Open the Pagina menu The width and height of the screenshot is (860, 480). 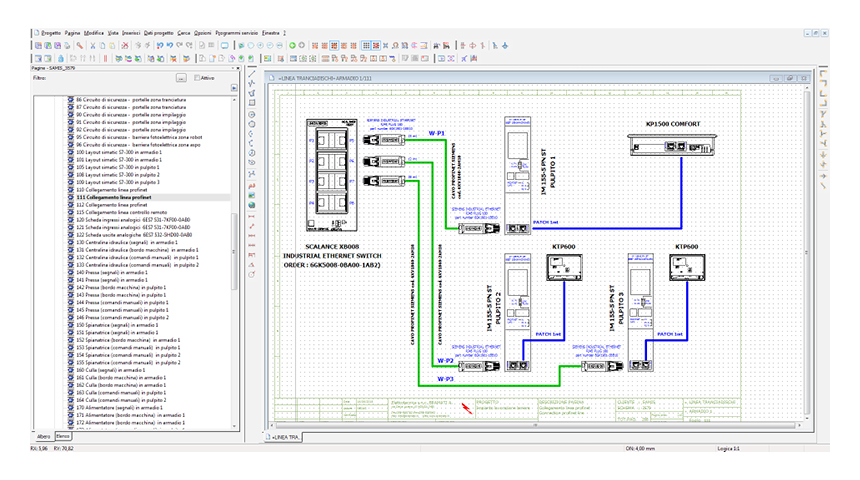[x=72, y=33]
